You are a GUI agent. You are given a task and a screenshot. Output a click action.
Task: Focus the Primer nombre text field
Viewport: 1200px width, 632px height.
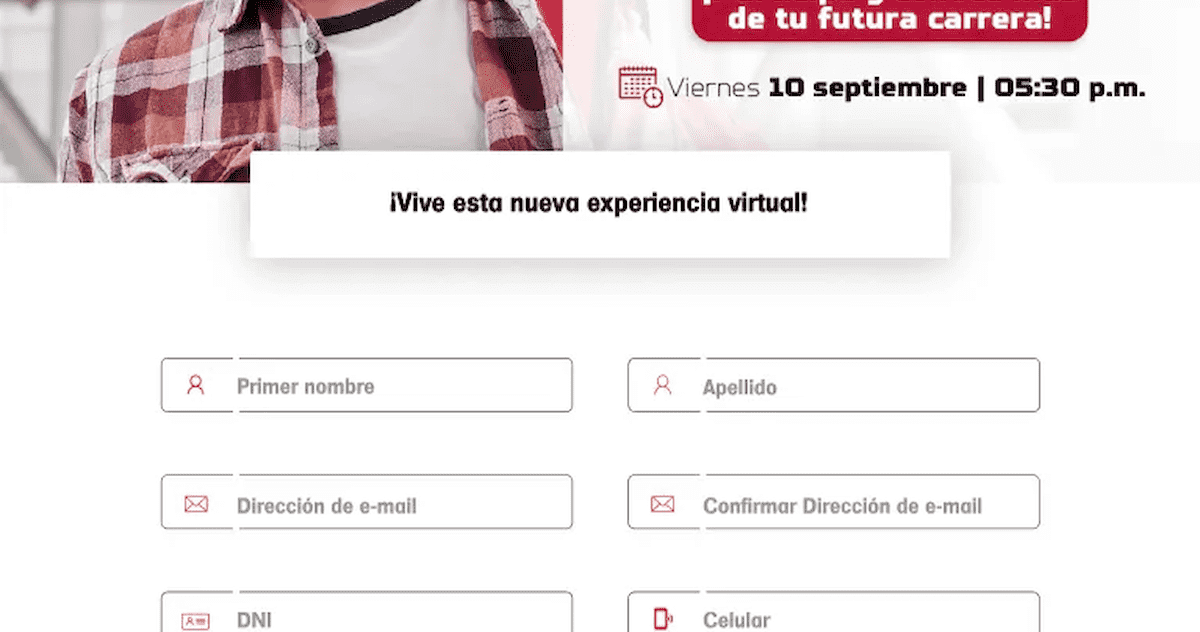tap(367, 385)
